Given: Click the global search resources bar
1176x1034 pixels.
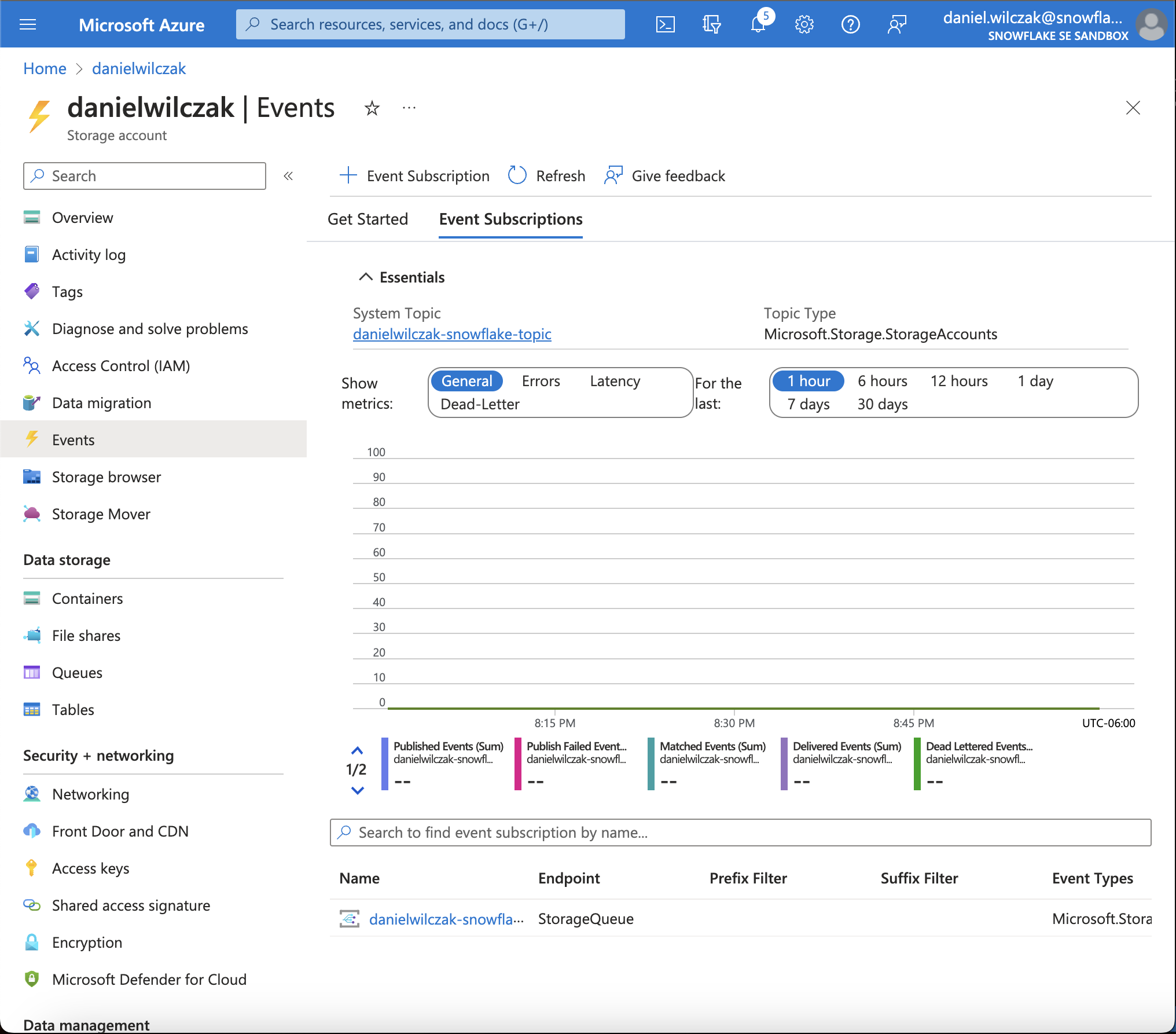Looking at the screenshot, I should pos(430,24).
